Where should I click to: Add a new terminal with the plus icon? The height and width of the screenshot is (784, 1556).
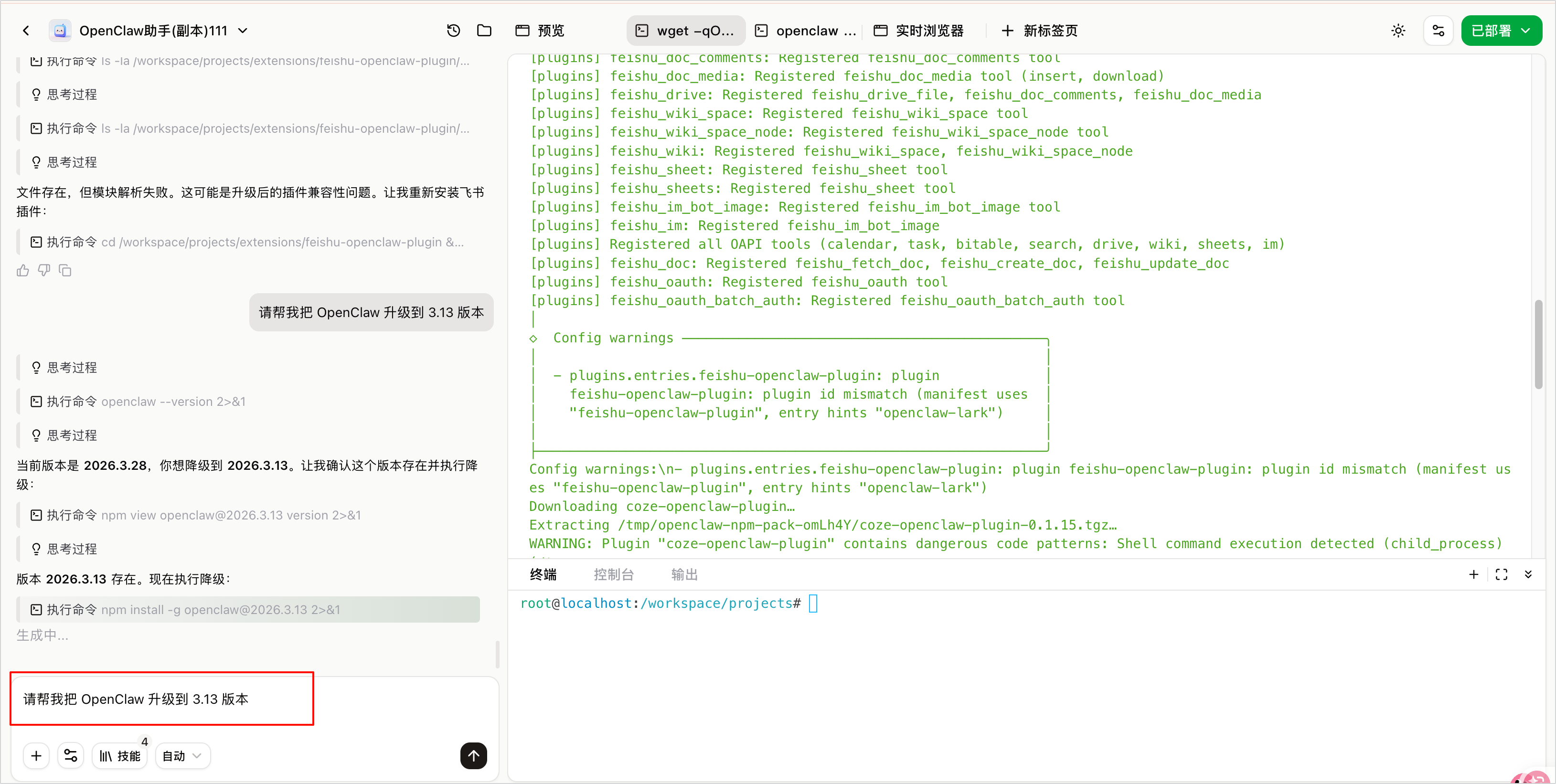[x=1474, y=574]
